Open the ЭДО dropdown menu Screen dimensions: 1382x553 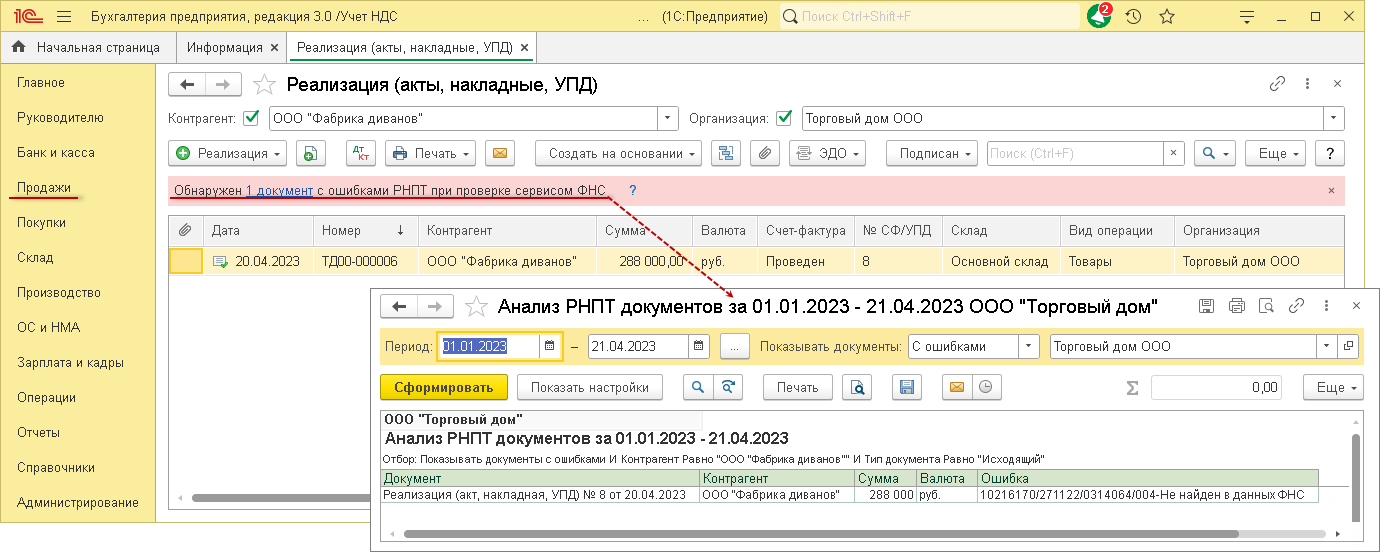pos(826,153)
